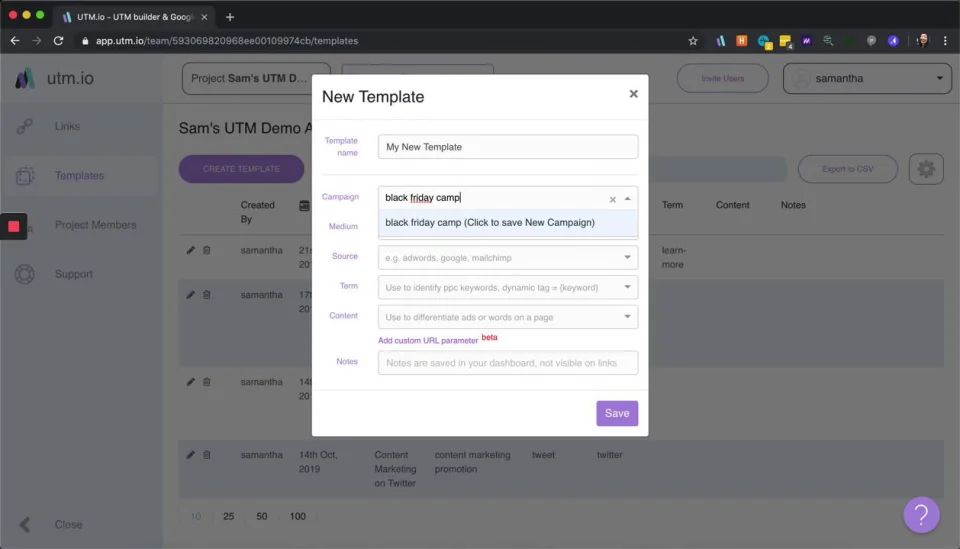Image resolution: width=960 pixels, height=549 pixels.
Task: Open the samantha account dropdown
Action: coord(867,78)
